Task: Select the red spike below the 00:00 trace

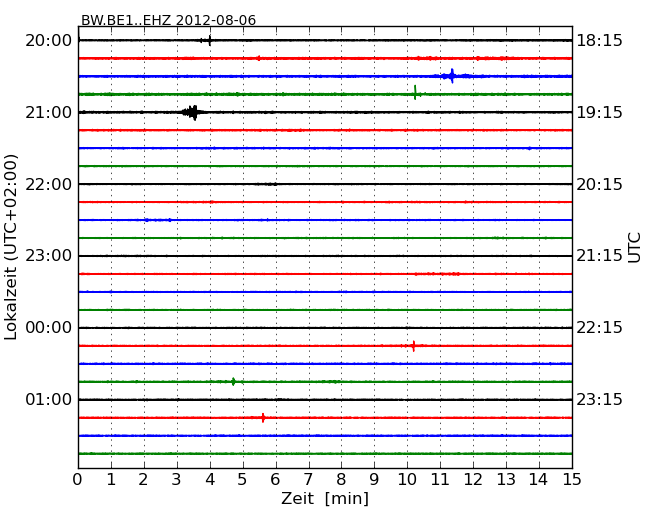Action: point(413,346)
